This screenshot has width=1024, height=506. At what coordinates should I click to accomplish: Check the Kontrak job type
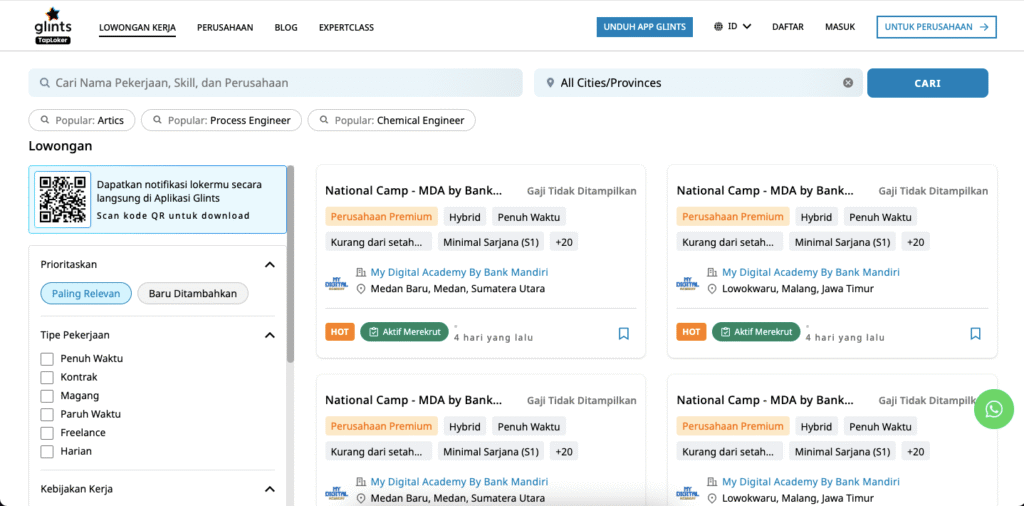coord(47,377)
